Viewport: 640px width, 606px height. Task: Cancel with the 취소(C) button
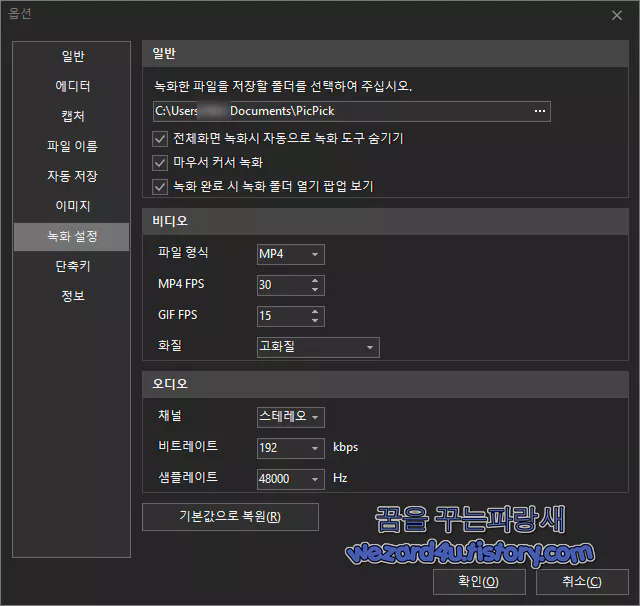[x=582, y=582]
